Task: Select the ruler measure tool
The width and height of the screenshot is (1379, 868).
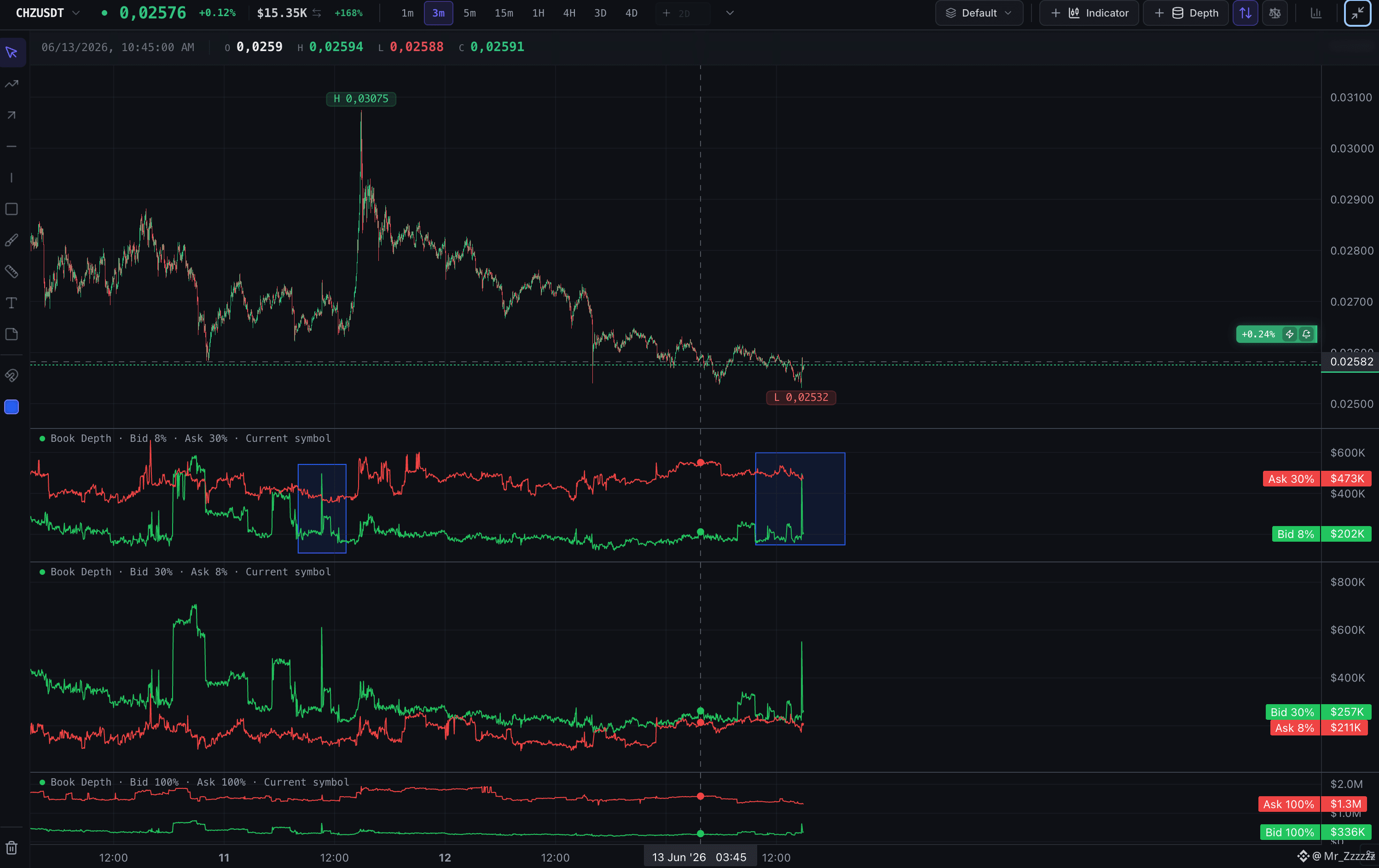Action: pos(12,272)
